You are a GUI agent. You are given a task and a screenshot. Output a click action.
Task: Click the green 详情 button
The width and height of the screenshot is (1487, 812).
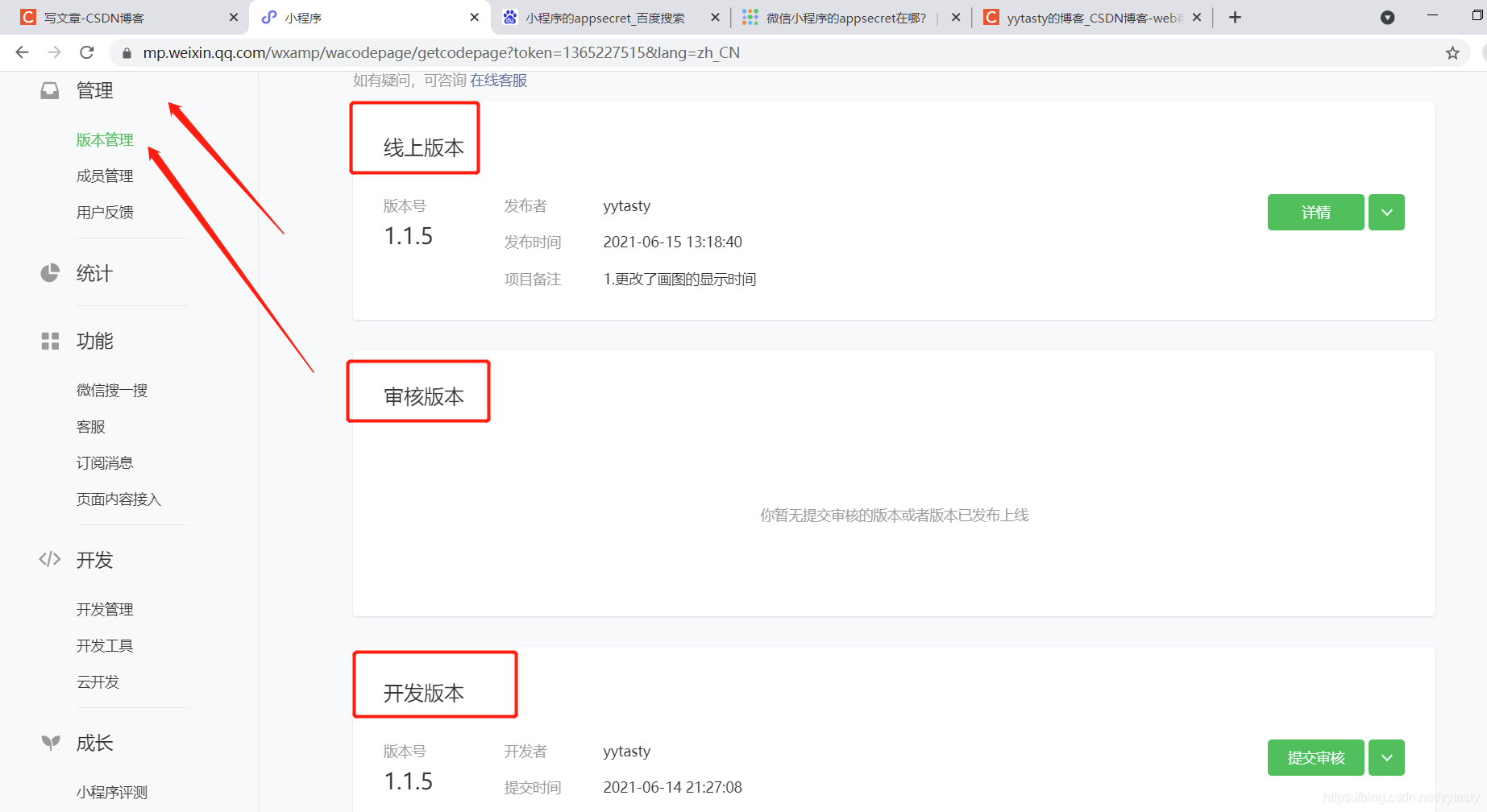point(1315,212)
